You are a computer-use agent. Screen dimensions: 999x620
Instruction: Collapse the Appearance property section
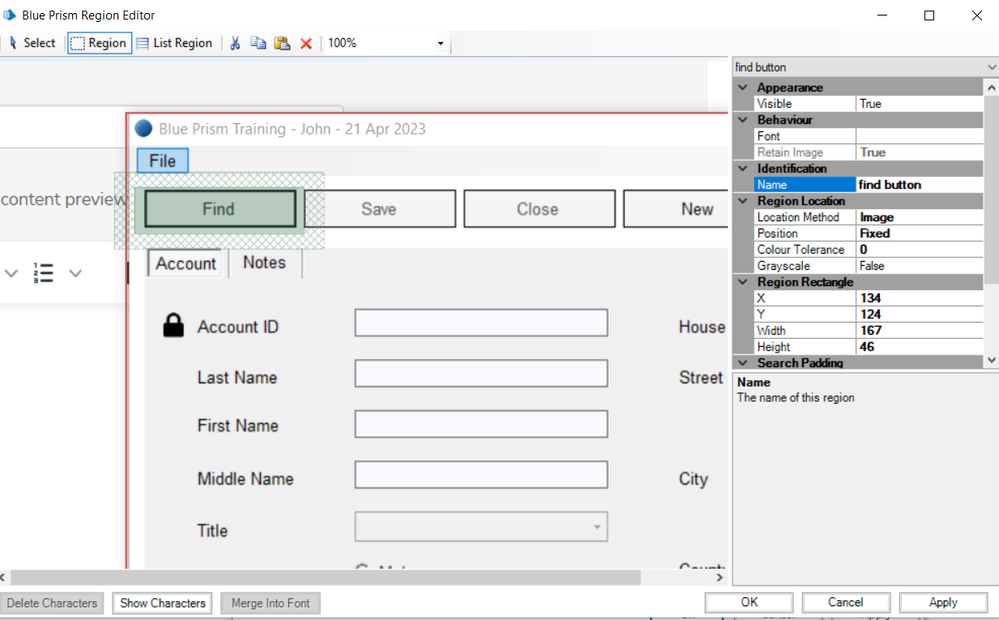pyautogui.click(x=743, y=88)
